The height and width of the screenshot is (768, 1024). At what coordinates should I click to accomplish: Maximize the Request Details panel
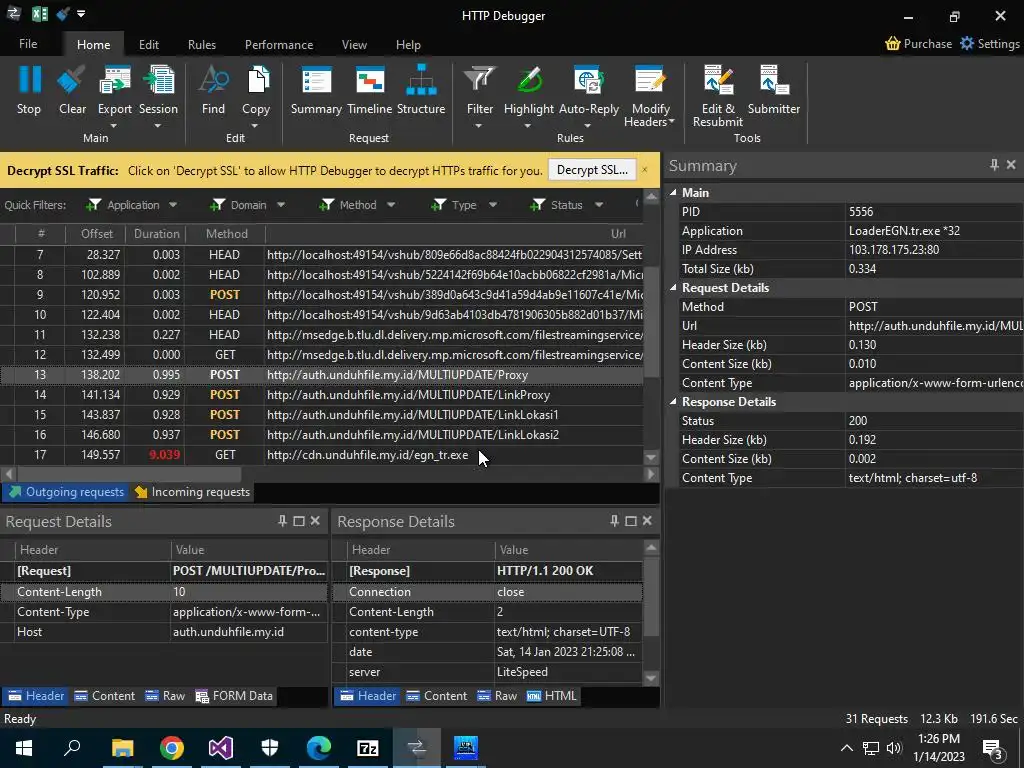(x=299, y=520)
